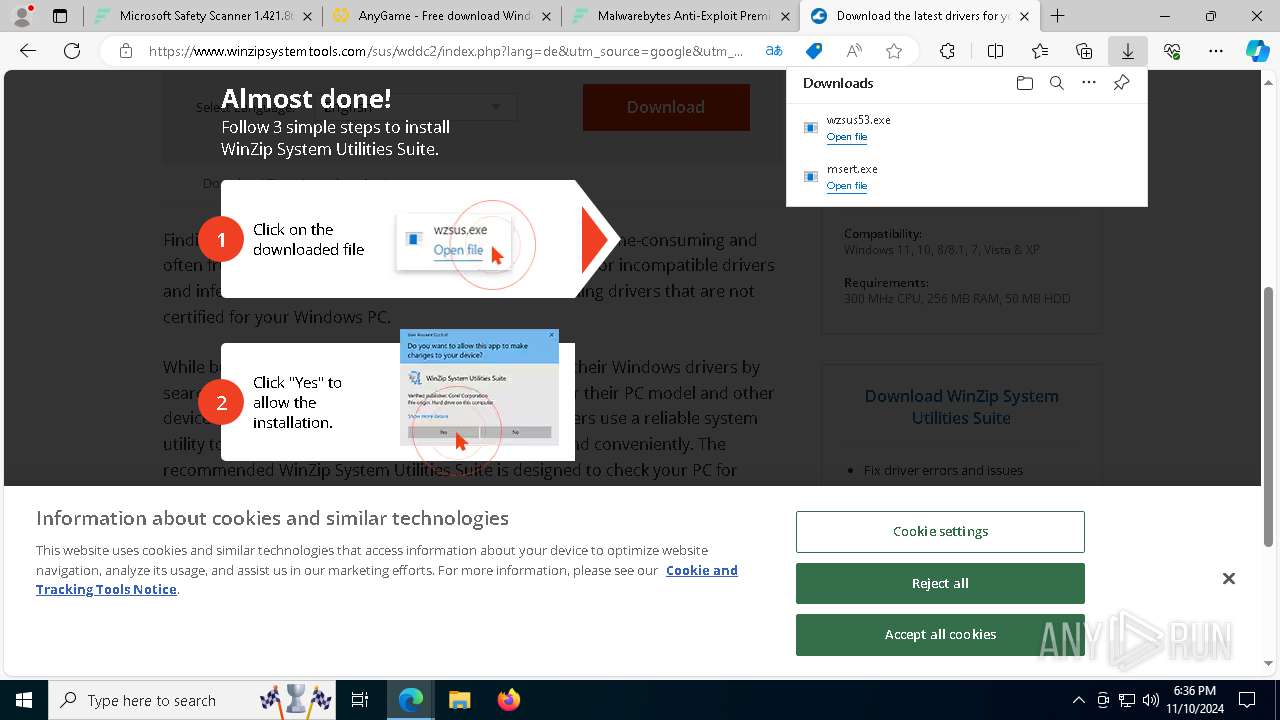Click the msert.exe file name

point(852,169)
